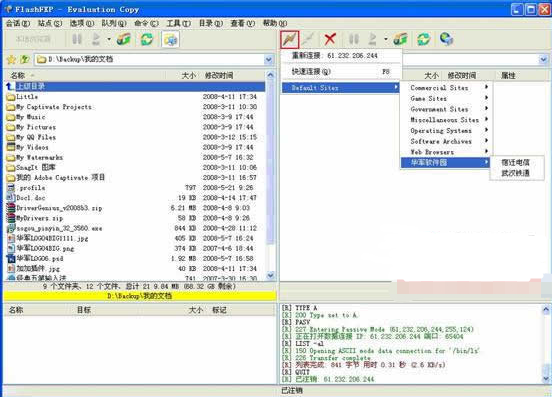
Task: Open the 会话 menu
Action: point(18,23)
